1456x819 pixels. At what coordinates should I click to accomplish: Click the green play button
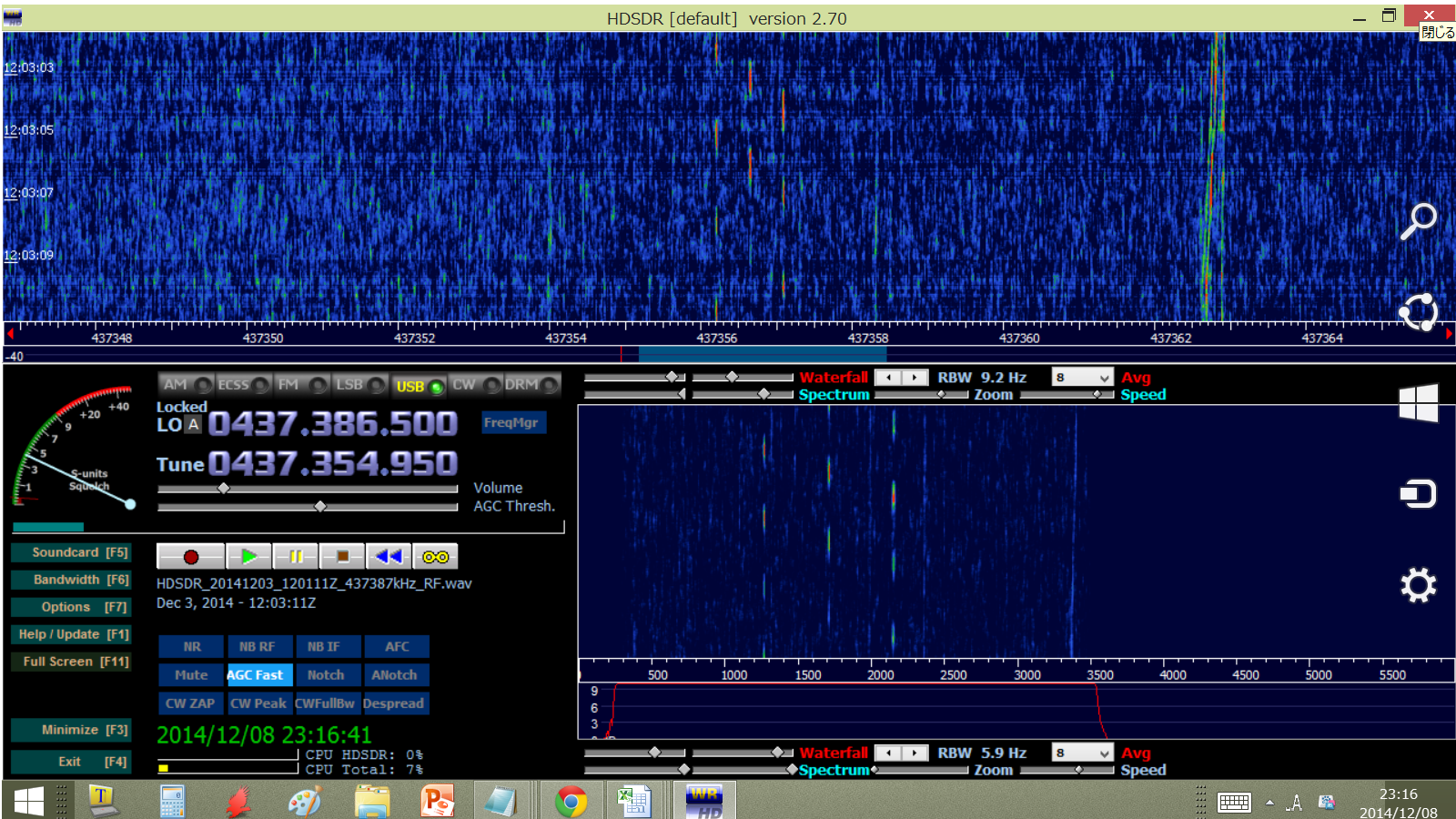click(248, 556)
